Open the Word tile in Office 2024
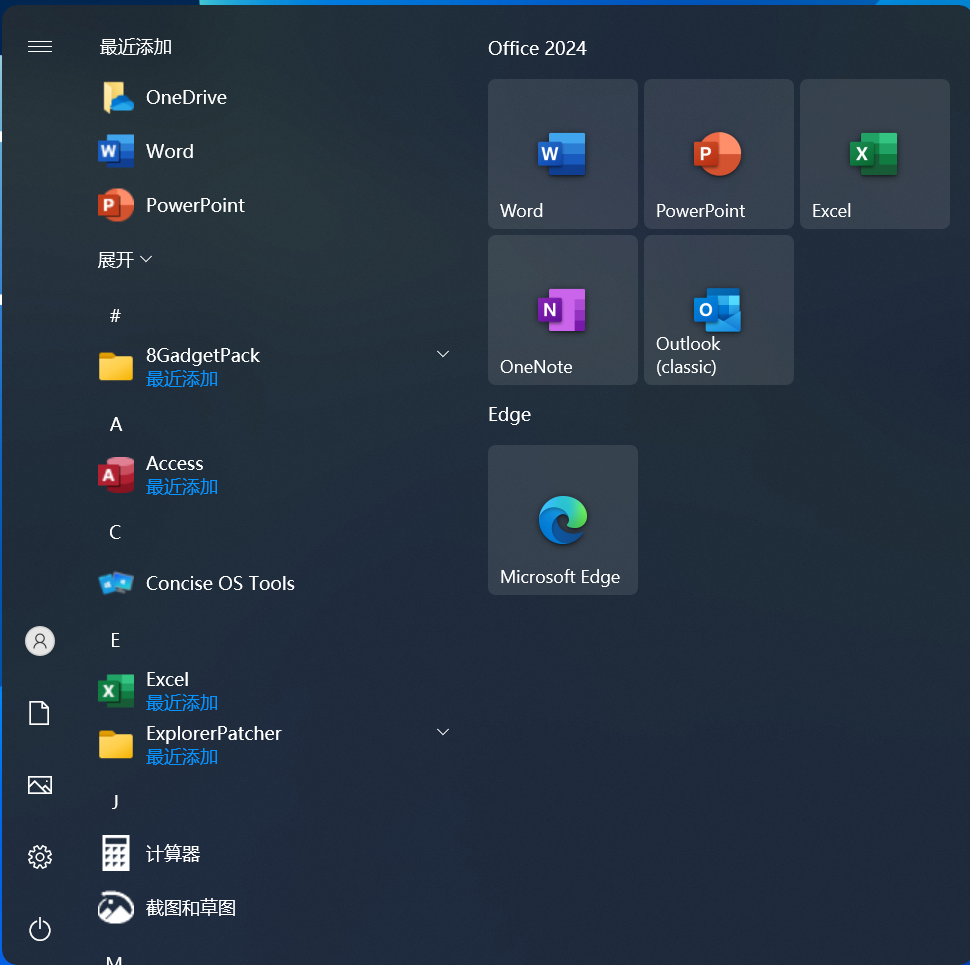The image size is (970, 965). [x=562, y=154]
